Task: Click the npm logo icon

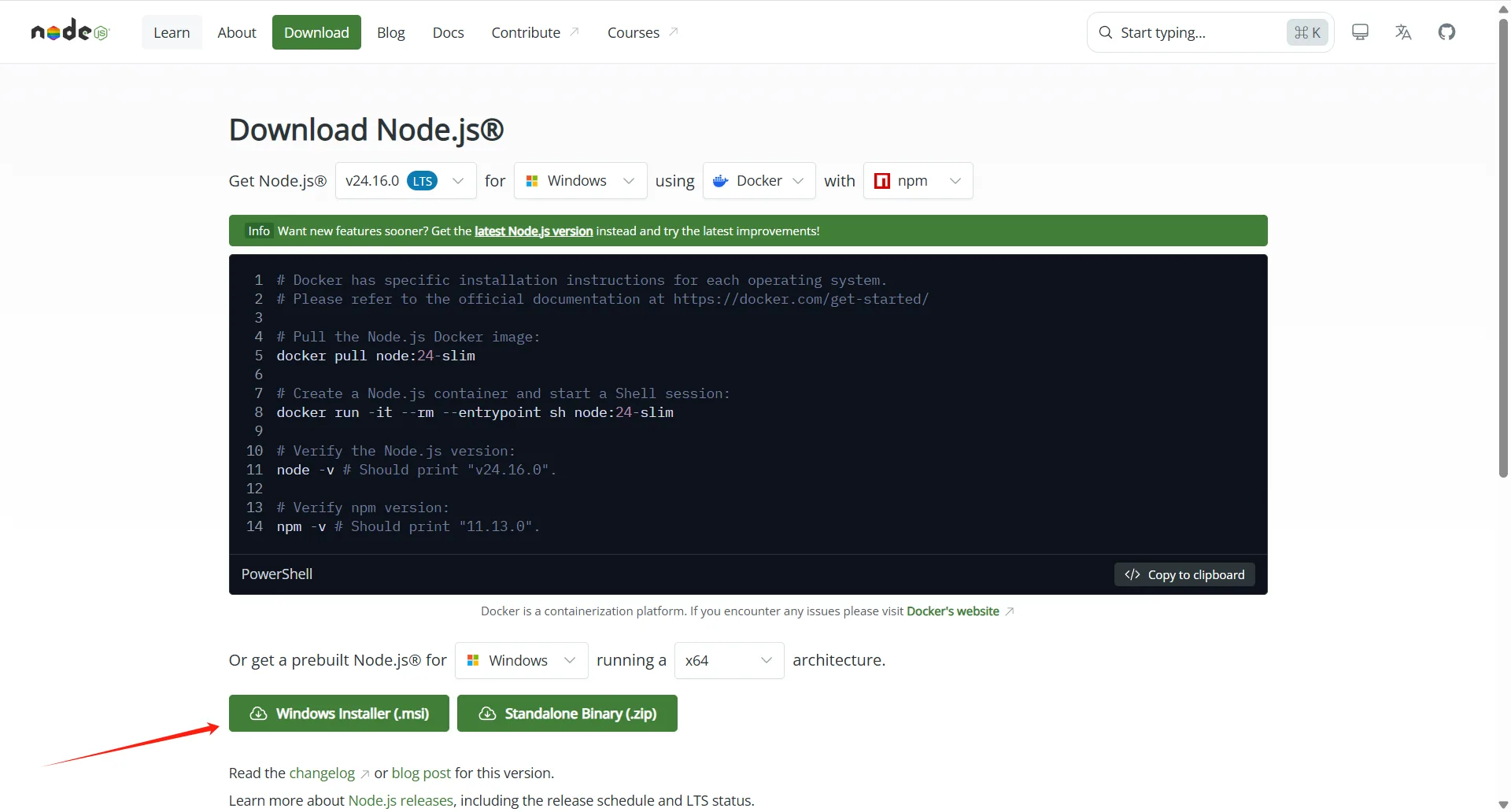Action: 882,181
